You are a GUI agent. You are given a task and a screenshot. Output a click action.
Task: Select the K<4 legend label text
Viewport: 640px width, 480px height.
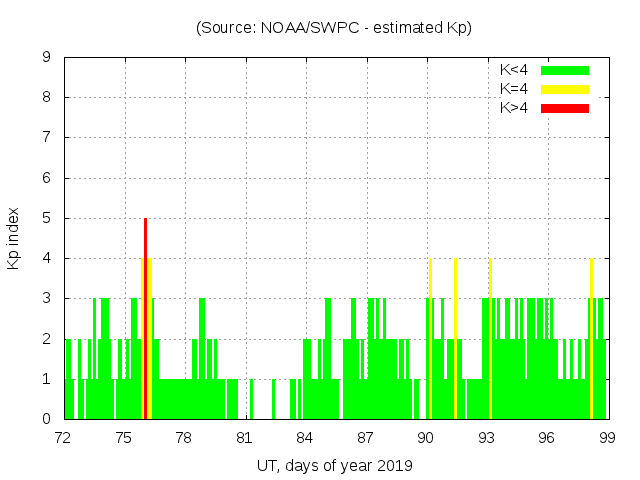[514, 70]
